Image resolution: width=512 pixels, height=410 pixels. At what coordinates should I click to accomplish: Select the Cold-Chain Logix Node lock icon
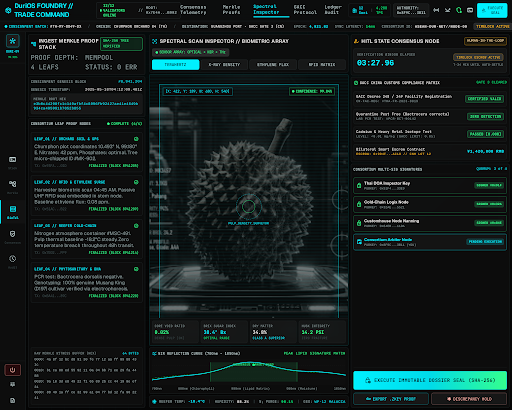coord(359,204)
